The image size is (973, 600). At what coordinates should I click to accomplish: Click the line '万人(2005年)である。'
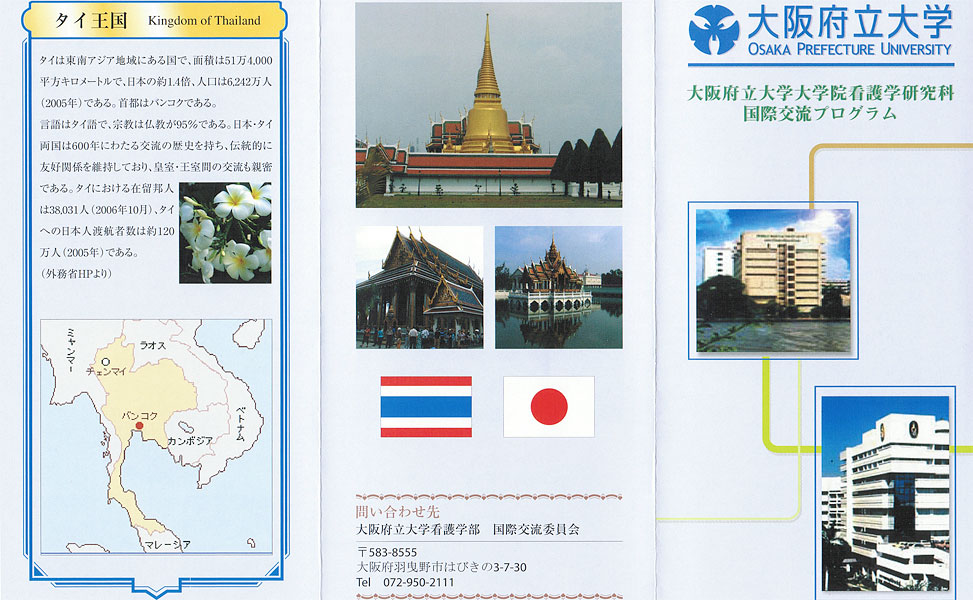89,253
